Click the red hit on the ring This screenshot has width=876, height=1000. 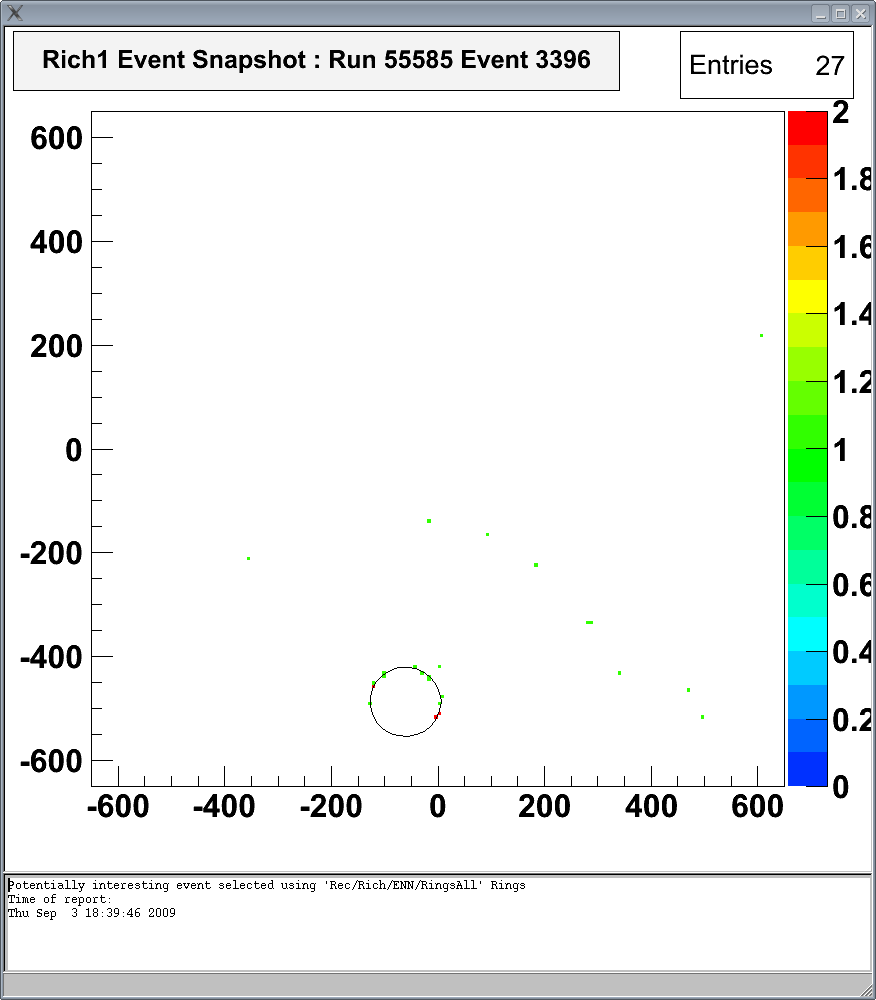tap(437, 715)
